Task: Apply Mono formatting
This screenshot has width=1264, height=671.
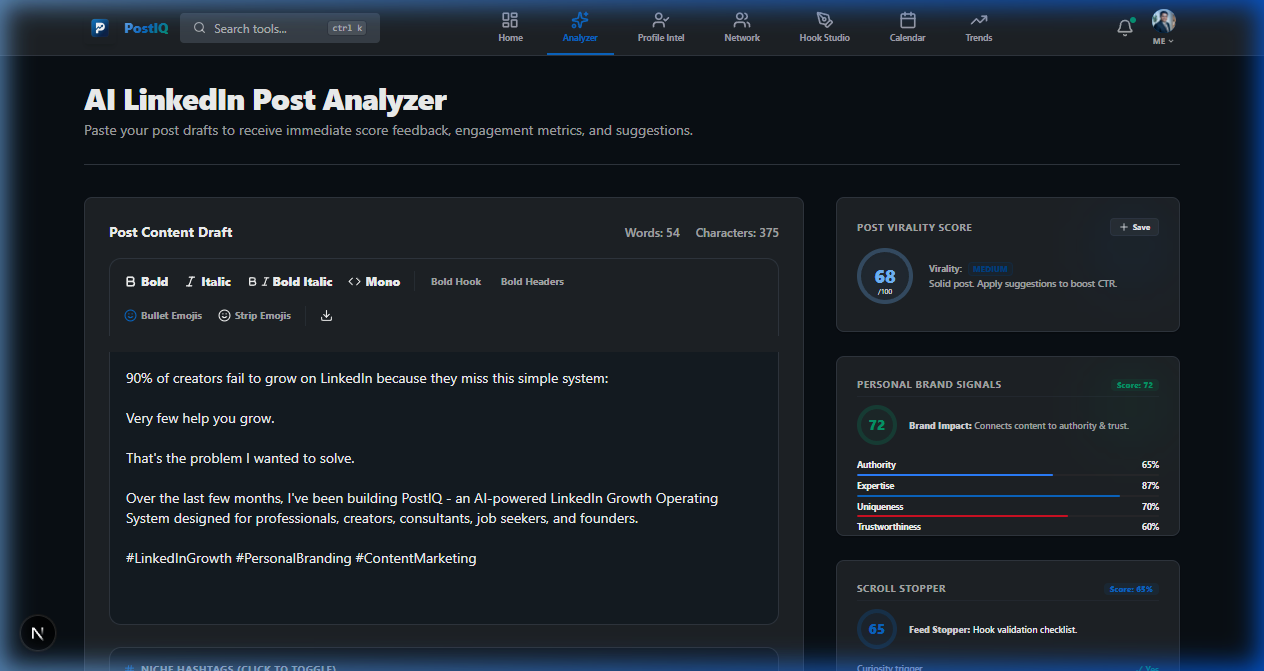Action: [374, 282]
